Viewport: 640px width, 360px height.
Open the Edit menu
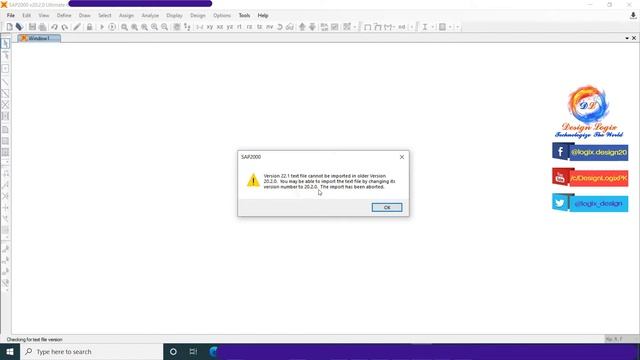point(27,16)
